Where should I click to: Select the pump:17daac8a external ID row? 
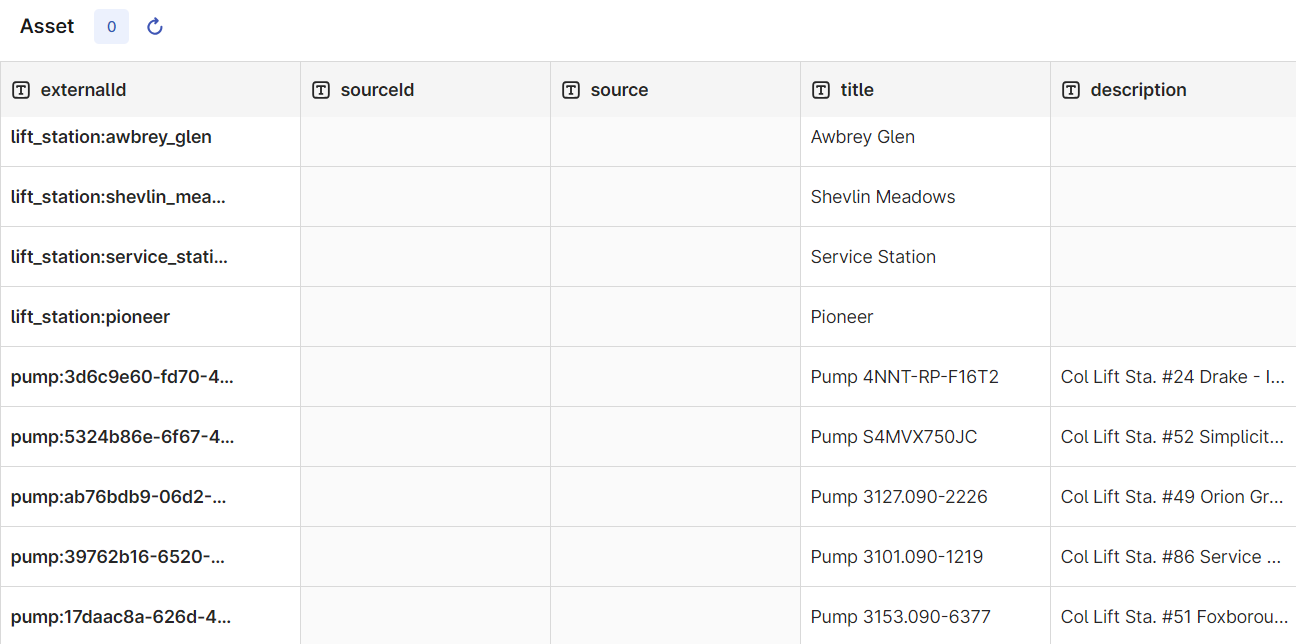[x=648, y=616]
